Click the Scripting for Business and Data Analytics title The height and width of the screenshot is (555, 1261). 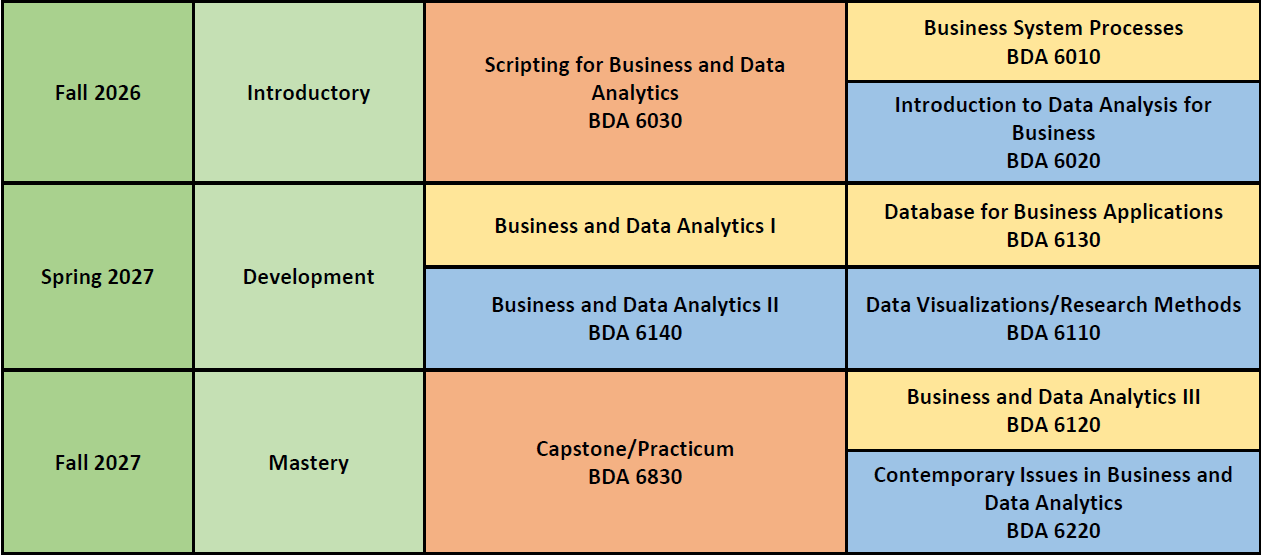pos(634,78)
